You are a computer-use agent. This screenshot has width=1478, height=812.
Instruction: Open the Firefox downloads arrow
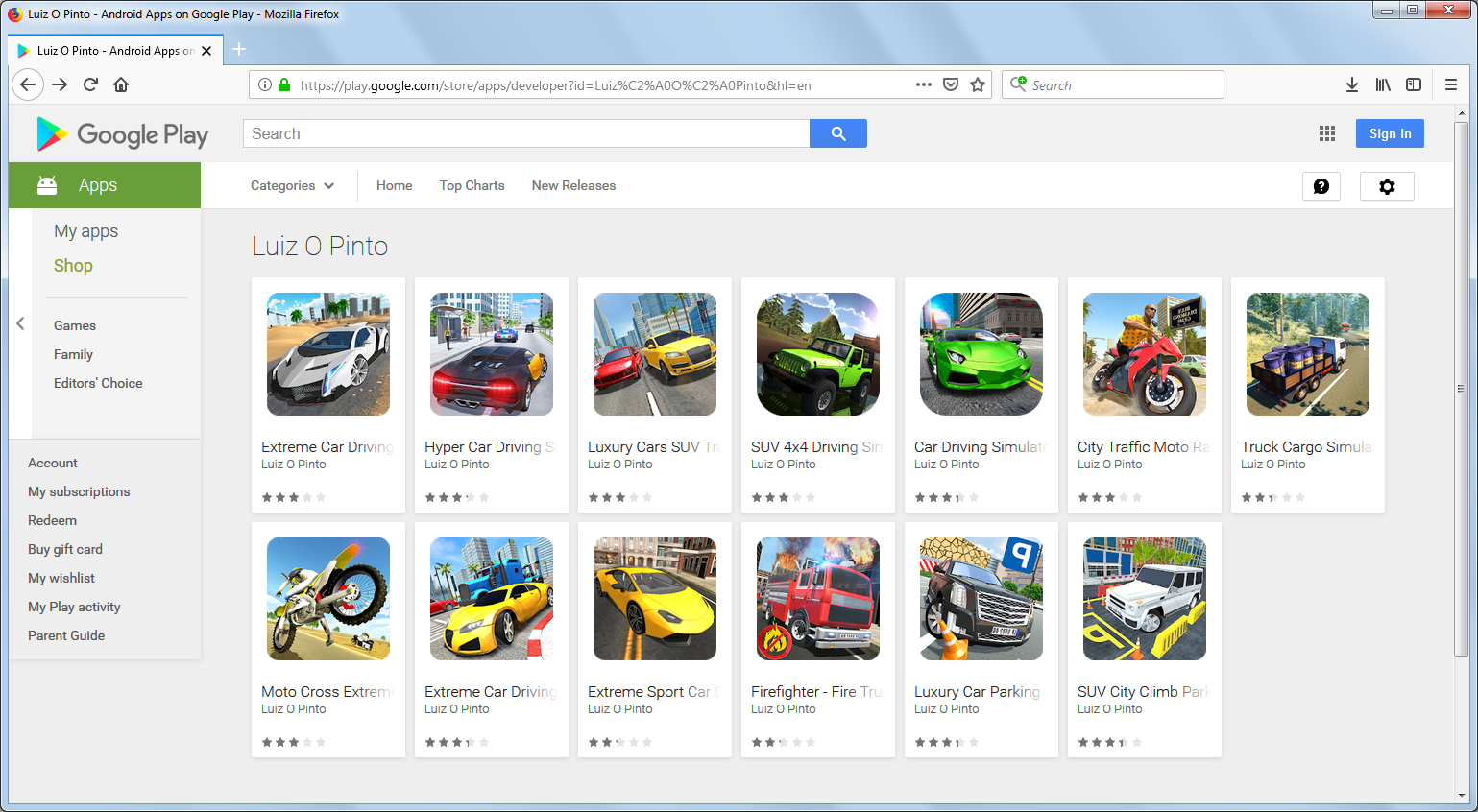tap(1351, 84)
